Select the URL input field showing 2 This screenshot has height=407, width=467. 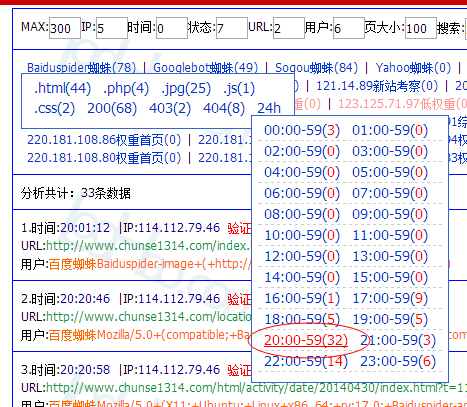pos(289,28)
